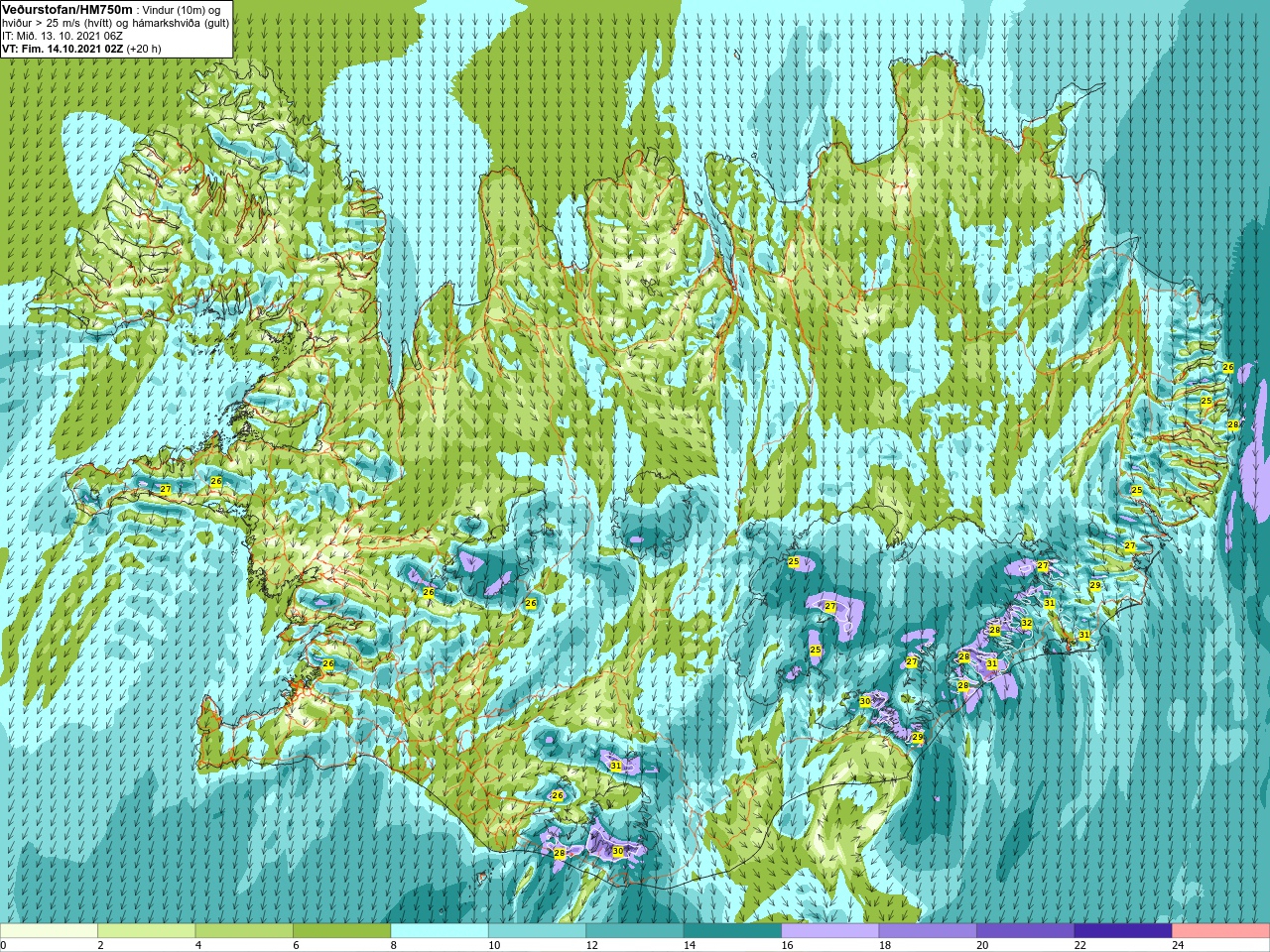Click the scale tick label '22'

click(1080, 945)
